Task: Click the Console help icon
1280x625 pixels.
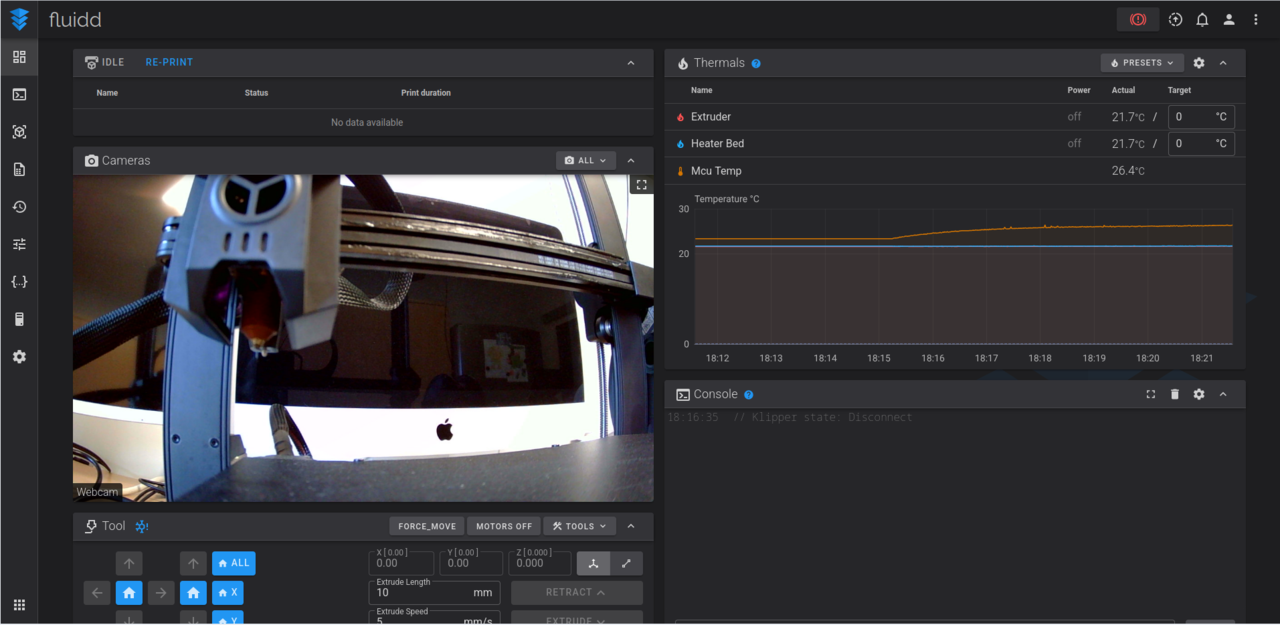Action: pyautogui.click(x=749, y=395)
